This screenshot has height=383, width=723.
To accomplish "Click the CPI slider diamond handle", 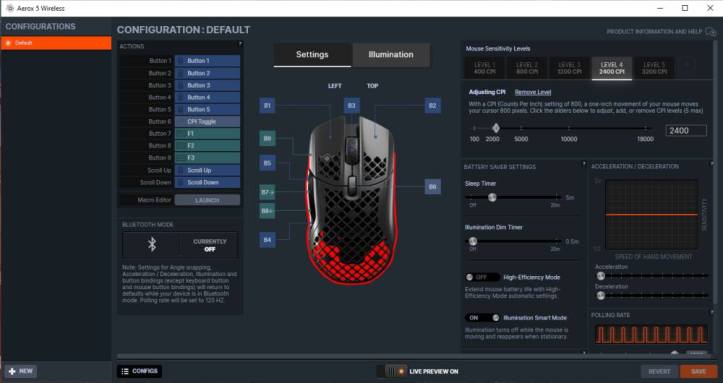I will (496, 128).
